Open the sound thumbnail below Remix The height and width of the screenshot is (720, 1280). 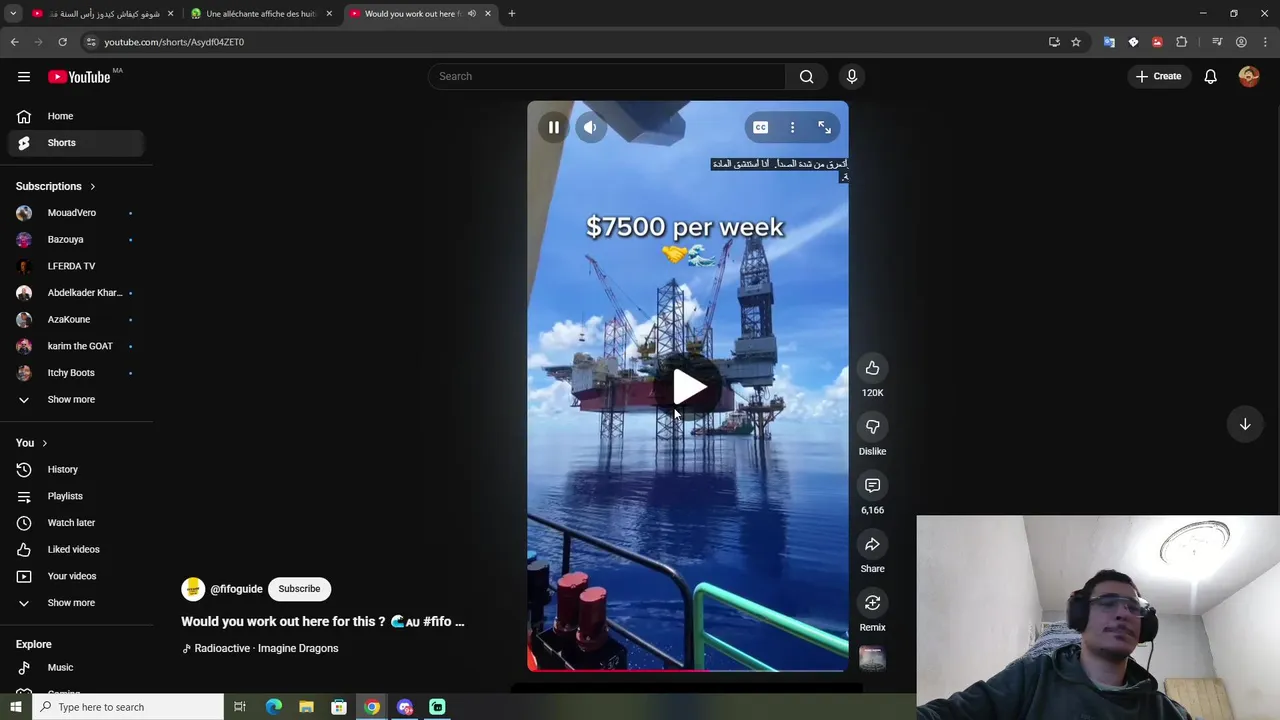point(872,658)
